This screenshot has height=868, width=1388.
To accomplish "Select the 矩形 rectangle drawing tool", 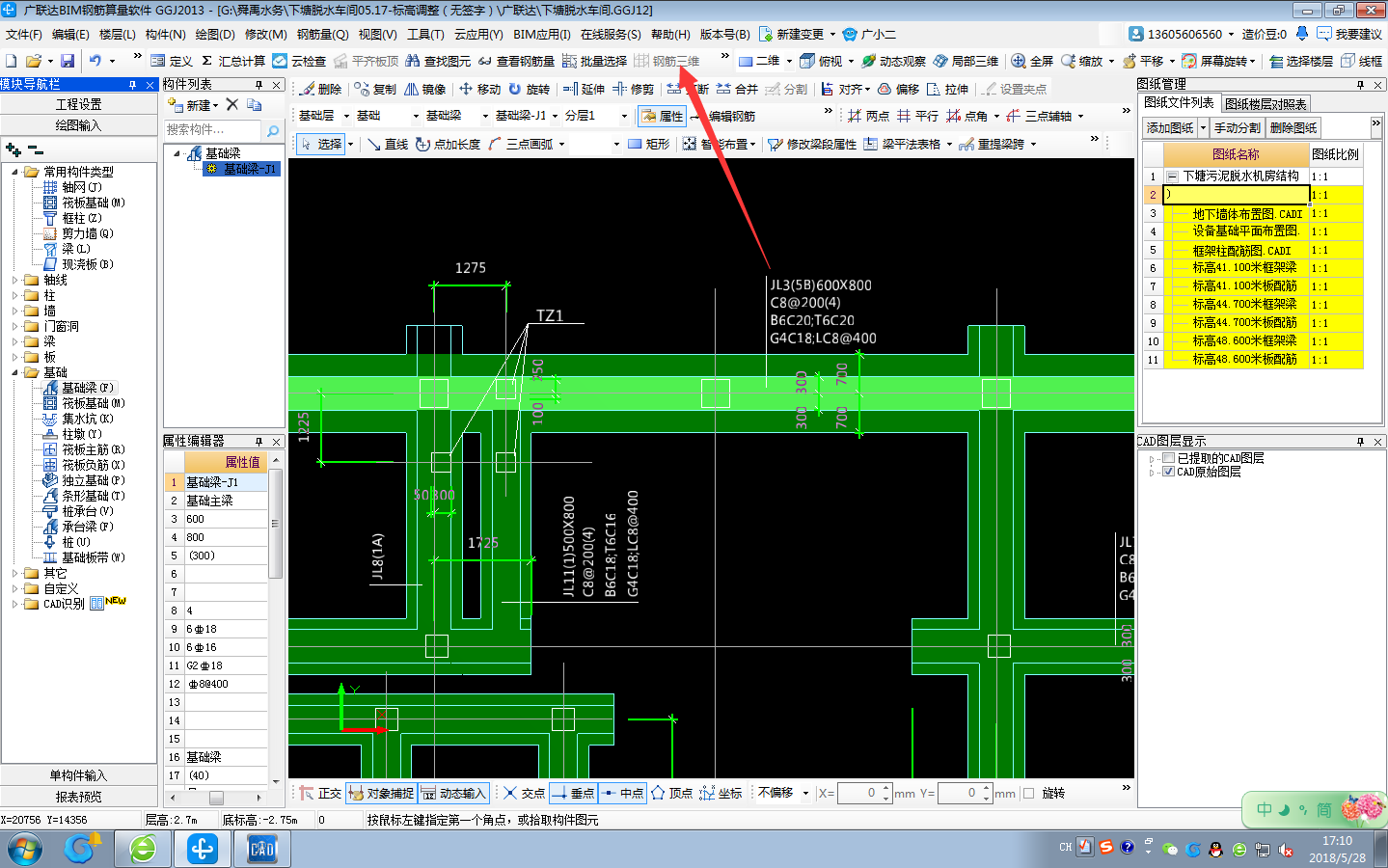I will point(648,144).
